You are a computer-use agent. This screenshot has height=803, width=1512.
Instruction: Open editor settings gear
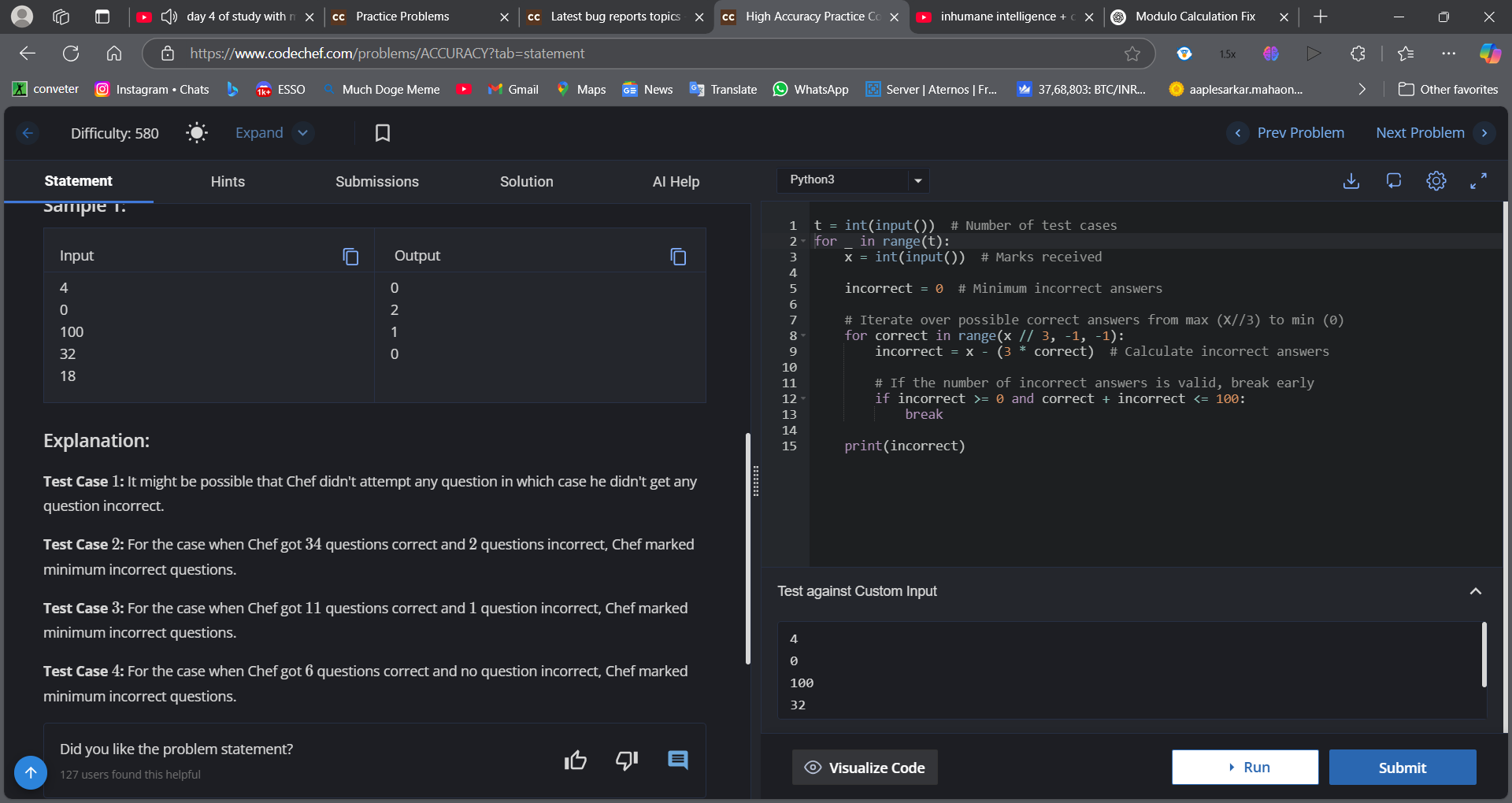click(1436, 181)
